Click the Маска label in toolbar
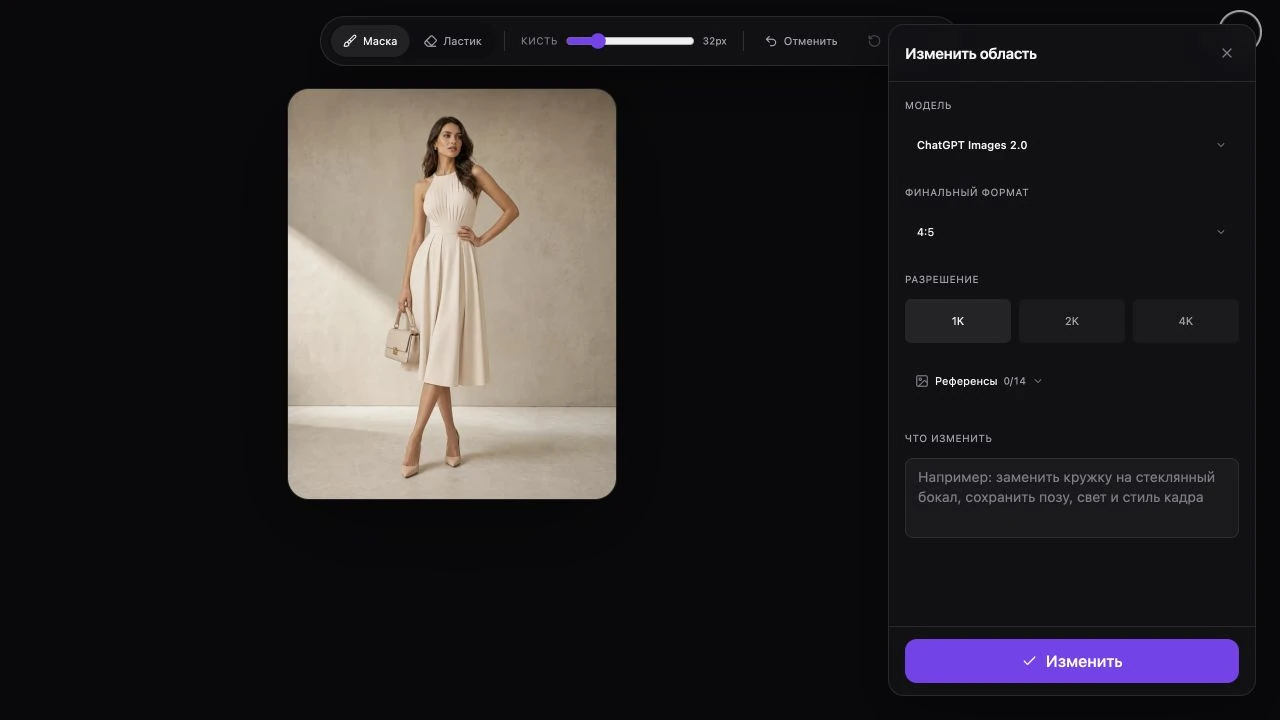1280x720 pixels. click(x=380, y=41)
